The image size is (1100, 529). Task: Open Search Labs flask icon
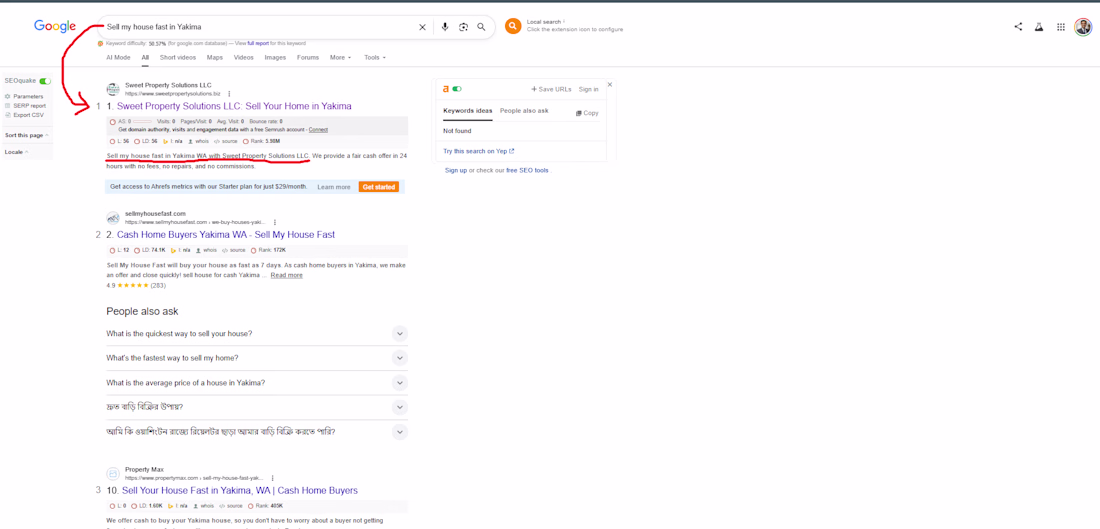click(1039, 27)
